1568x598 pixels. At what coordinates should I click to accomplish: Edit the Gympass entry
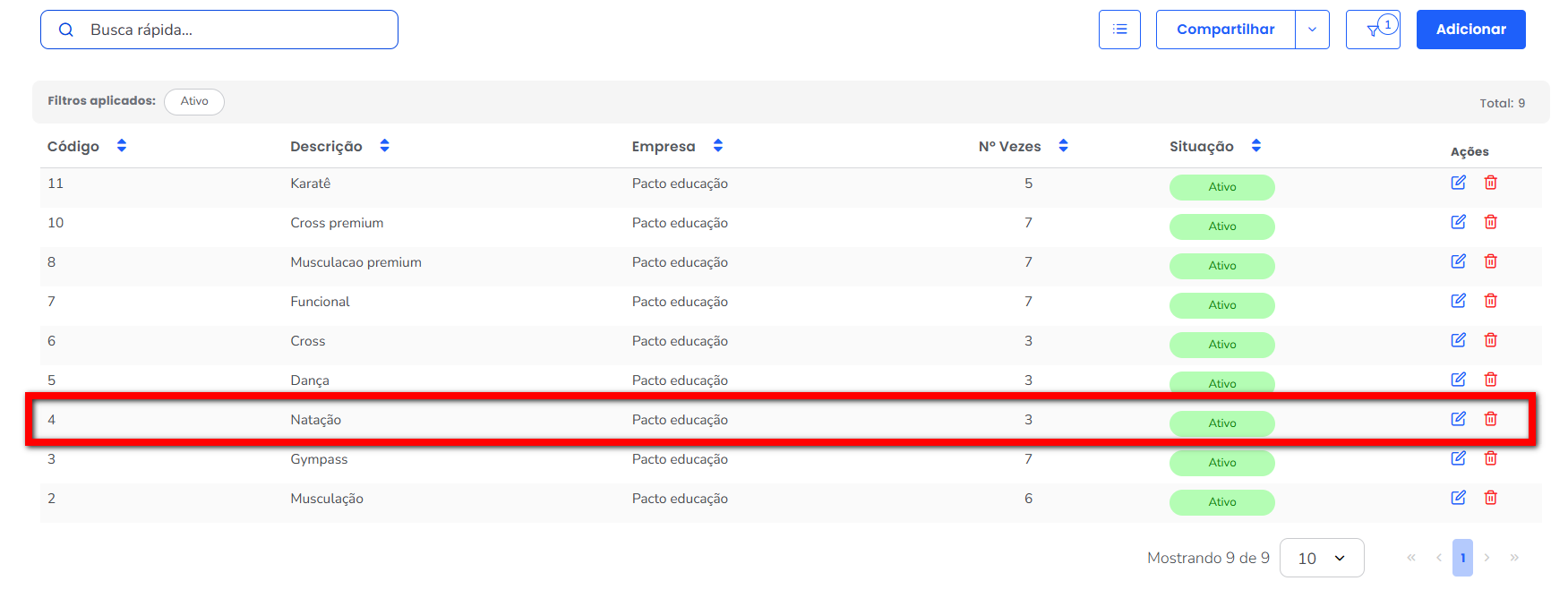click(x=1458, y=458)
